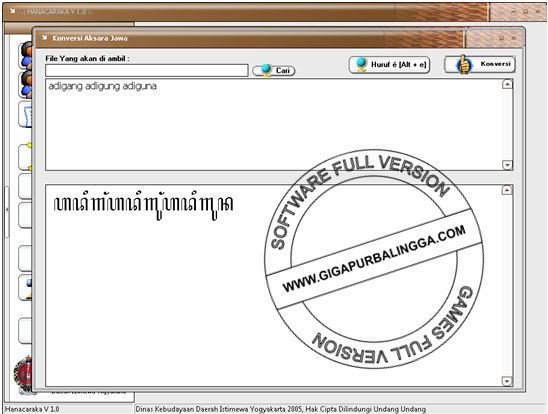Click up arrow of the input text scrollbar
548x414 pixels.
pyautogui.click(x=507, y=84)
